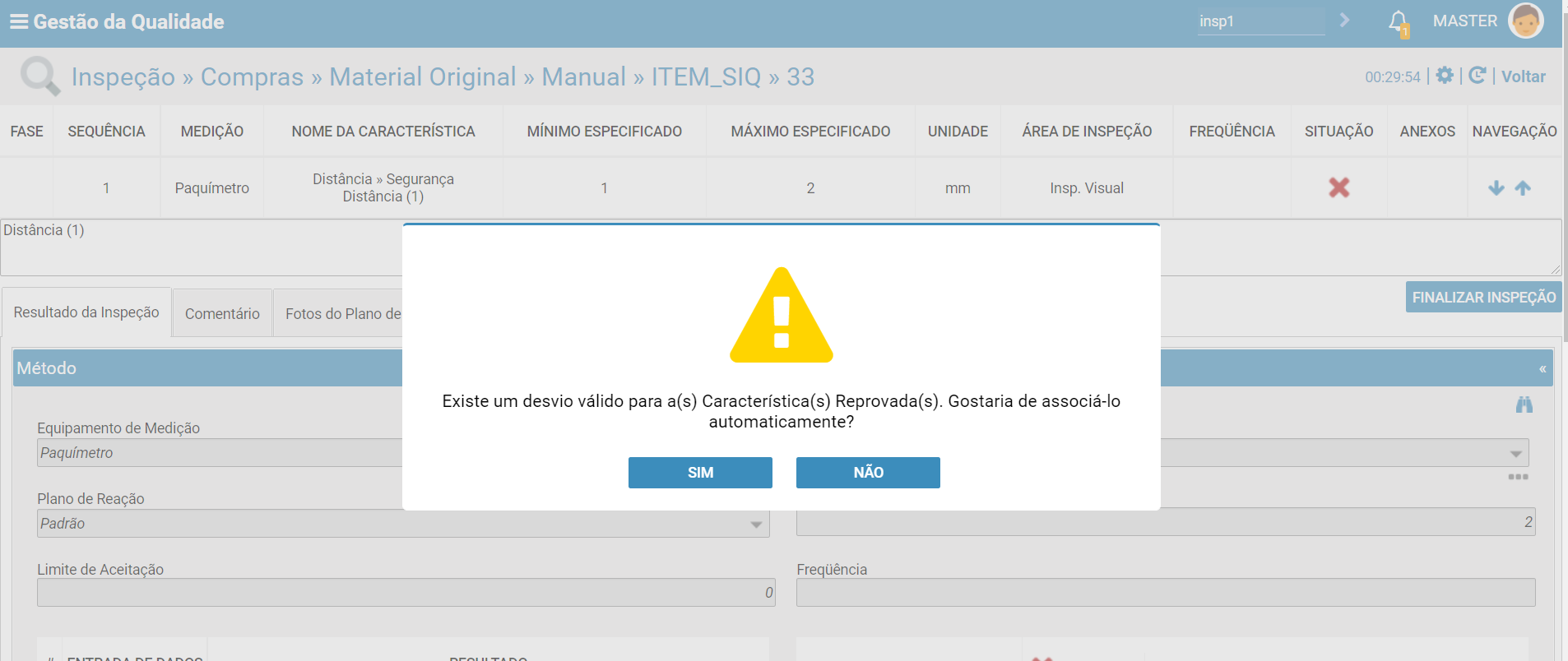Viewport: 1568px width, 661px height.
Task: Decline with the NÃO button
Action: click(x=868, y=473)
